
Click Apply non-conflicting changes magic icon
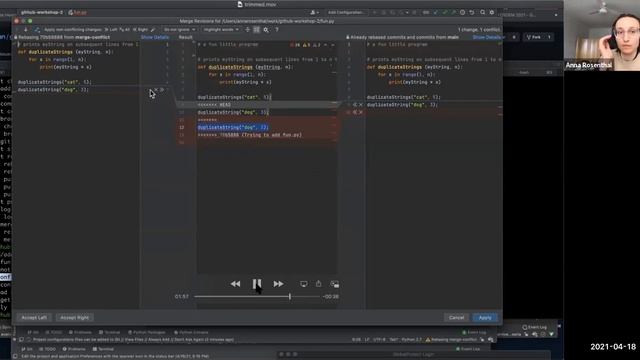coord(37,30)
